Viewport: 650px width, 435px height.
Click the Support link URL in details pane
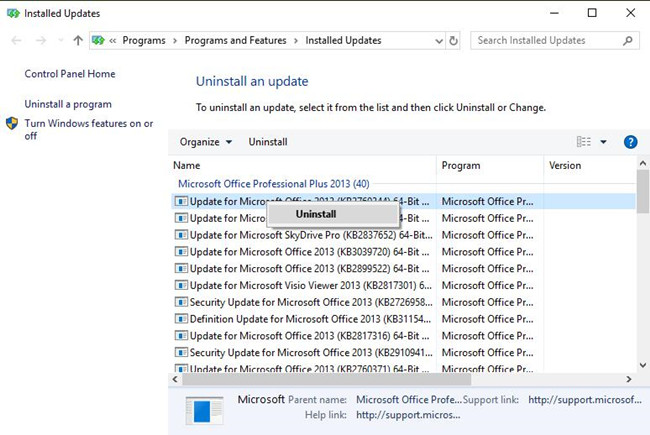click(585, 400)
